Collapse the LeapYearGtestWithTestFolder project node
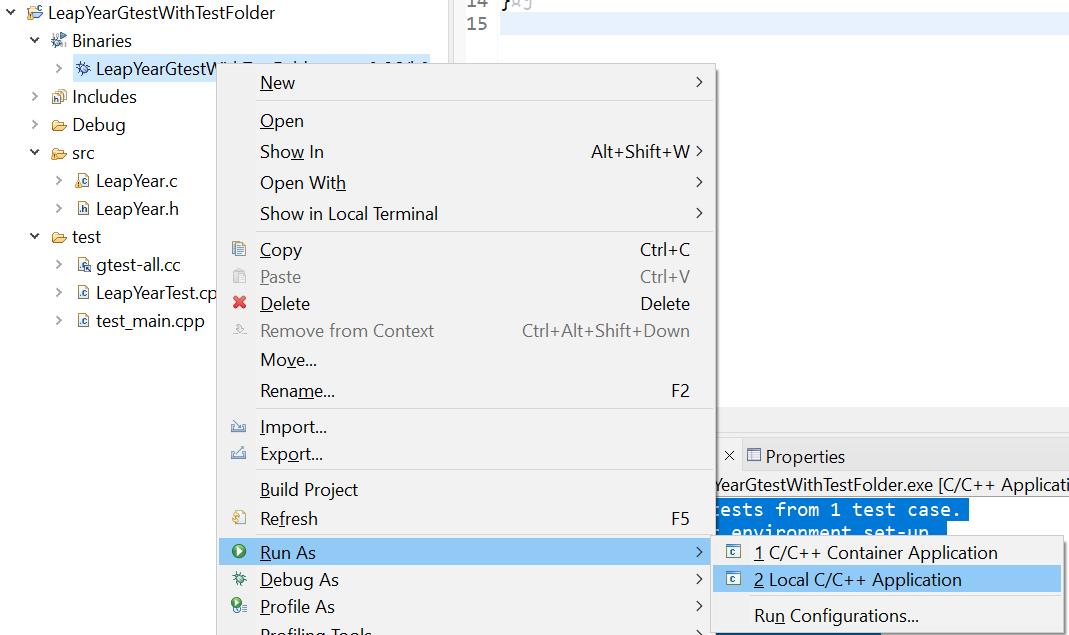The width and height of the screenshot is (1069, 635). [11, 12]
